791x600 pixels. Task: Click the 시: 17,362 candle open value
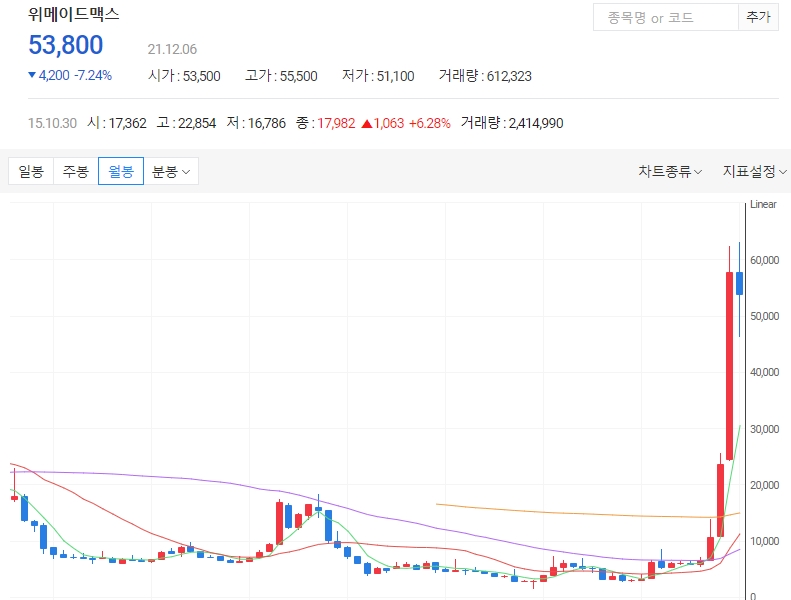click(x=117, y=123)
